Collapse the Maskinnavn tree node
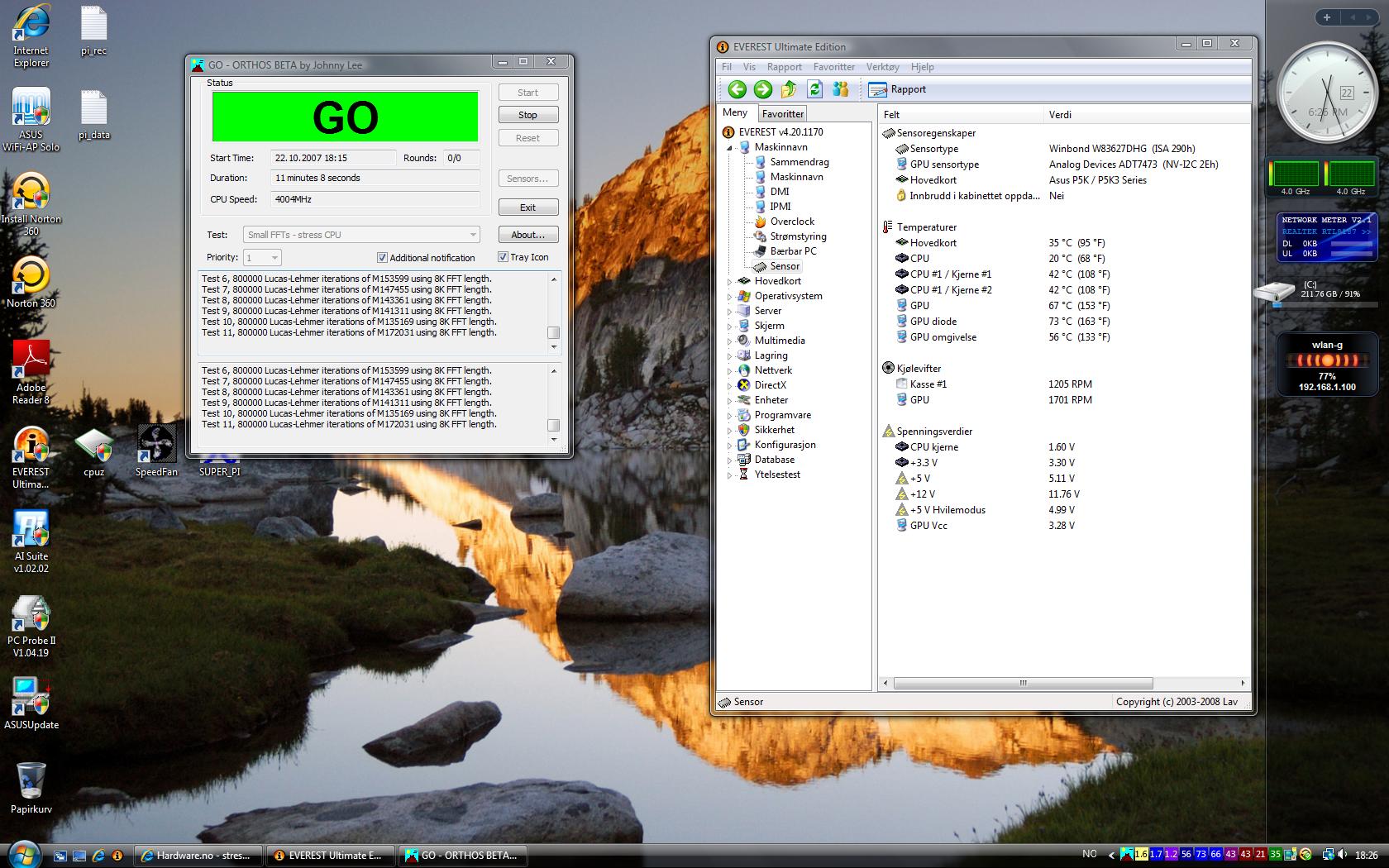This screenshot has height=868, width=1389. [730, 147]
